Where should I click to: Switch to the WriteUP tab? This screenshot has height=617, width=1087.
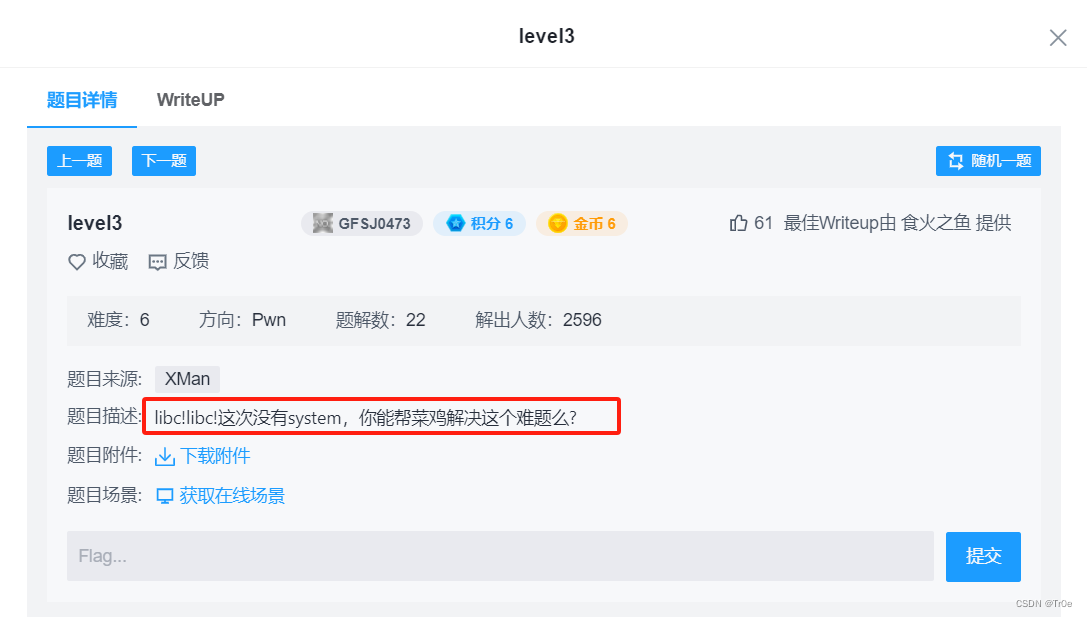(190, 100)
